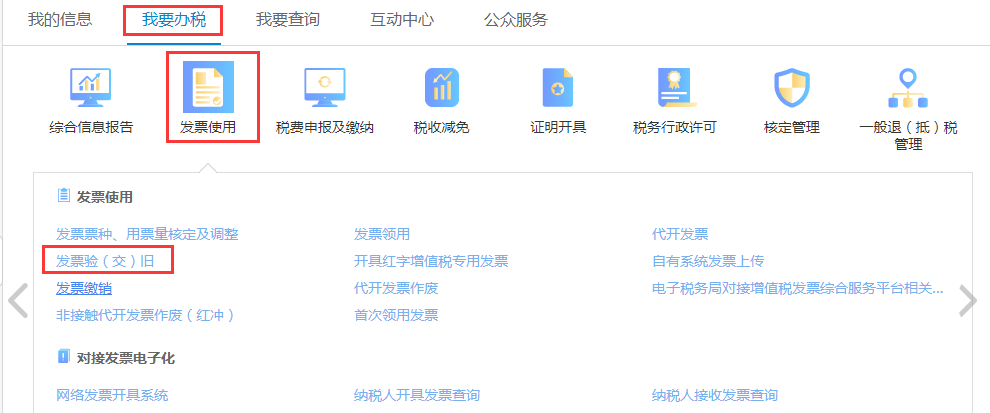Screen dimensions: 990x413
Task: Switch to the 公众服务 tab
Action: pos(516,20)
